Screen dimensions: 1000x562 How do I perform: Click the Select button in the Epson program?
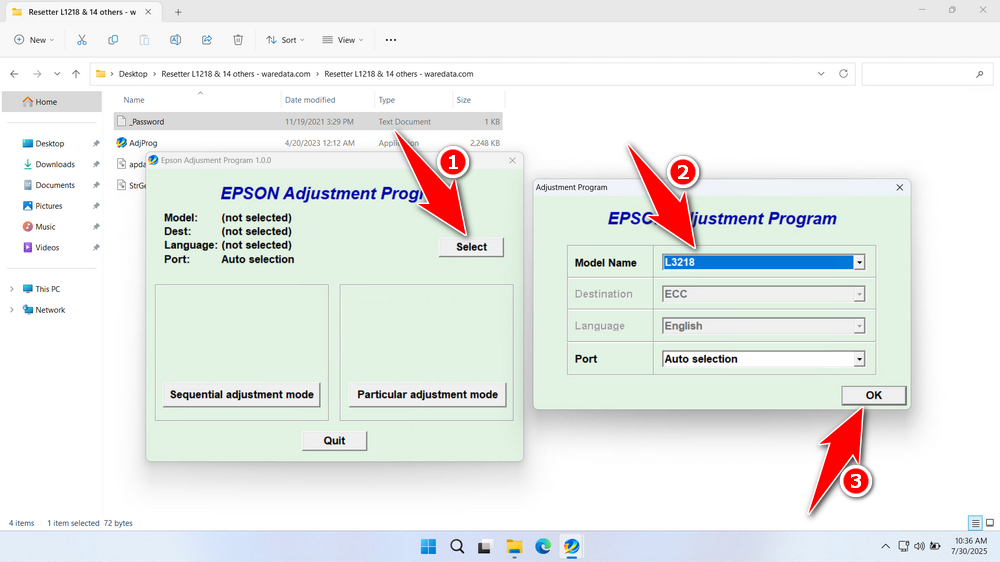pyautogui.click(x=471, y=247)
